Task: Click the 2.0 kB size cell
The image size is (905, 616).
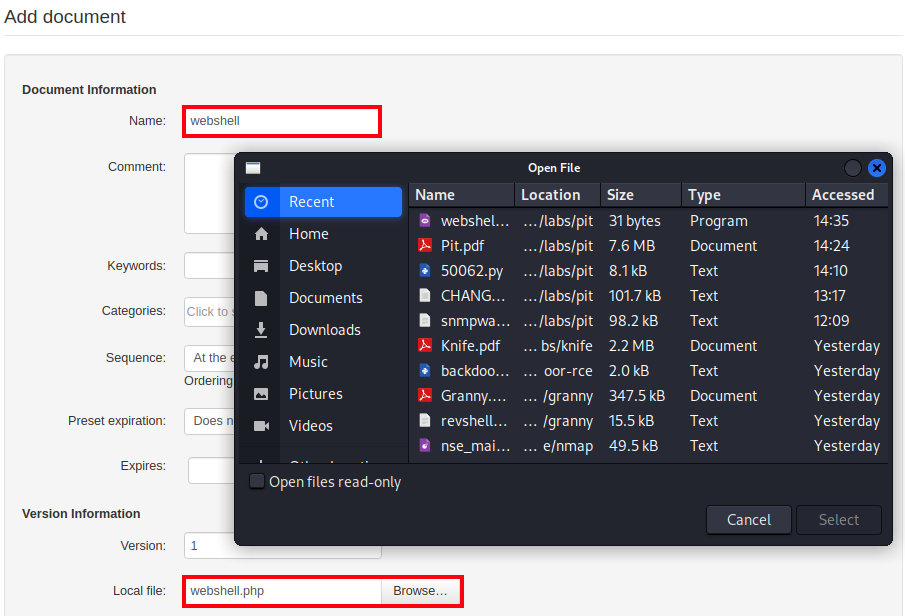Action: (x=629, y=371)
